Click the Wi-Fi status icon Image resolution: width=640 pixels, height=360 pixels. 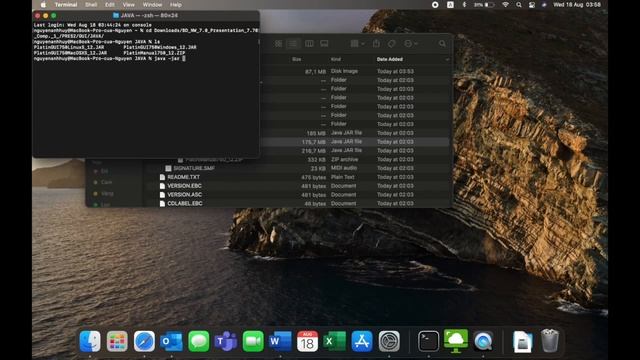pos(505,5)
